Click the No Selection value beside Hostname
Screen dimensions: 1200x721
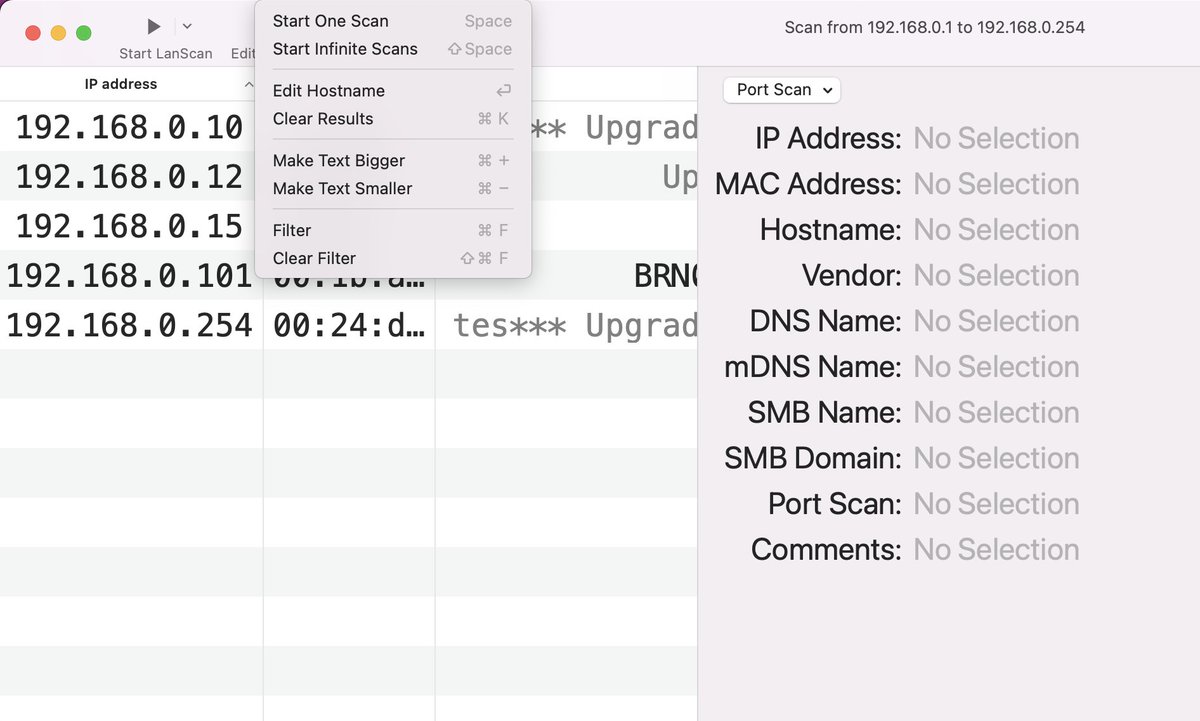[996, 229]
